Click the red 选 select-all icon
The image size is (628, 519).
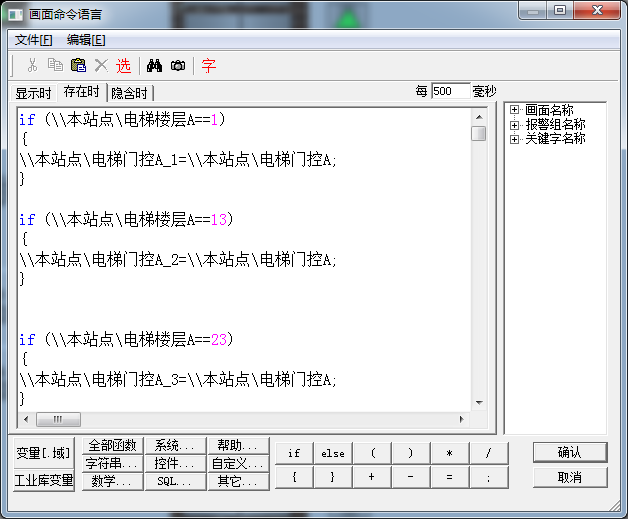point(123,65)
